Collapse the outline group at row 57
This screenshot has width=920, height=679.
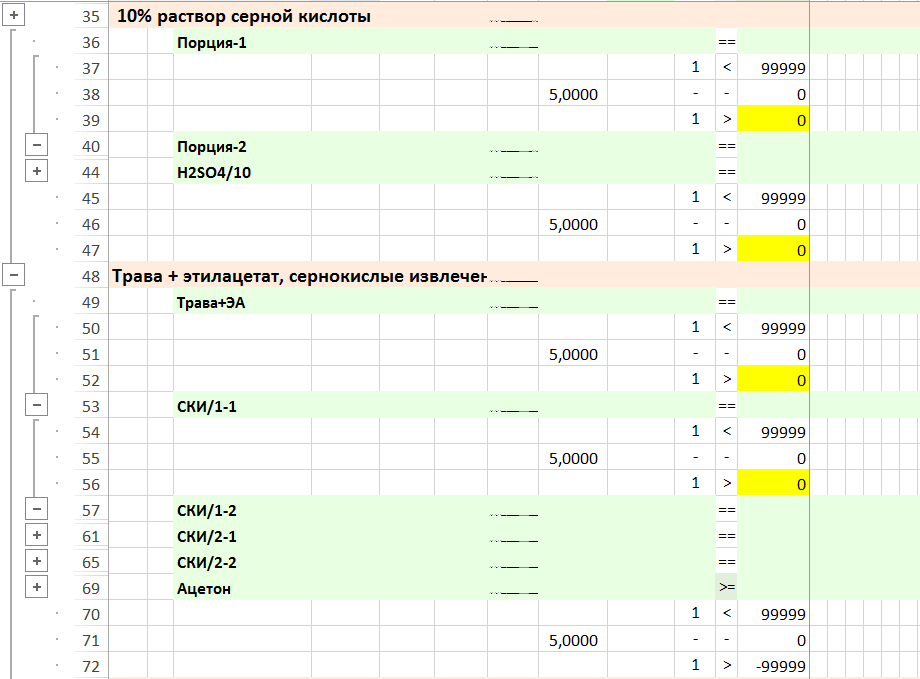(x=37, y=510)
